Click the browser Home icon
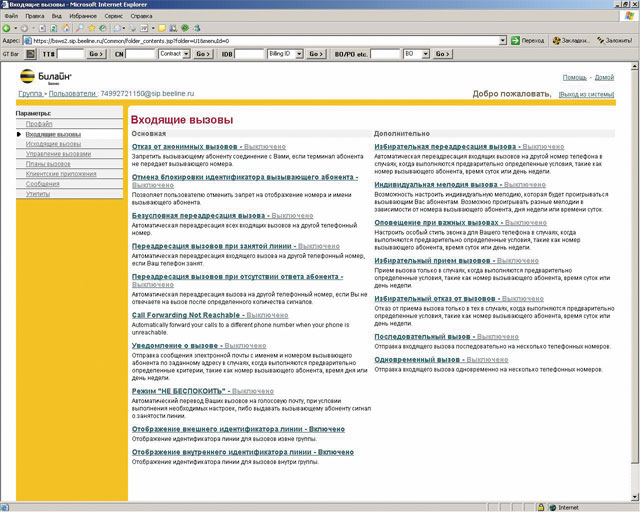This screenshot has width=640, height=512. coord(66,28)
